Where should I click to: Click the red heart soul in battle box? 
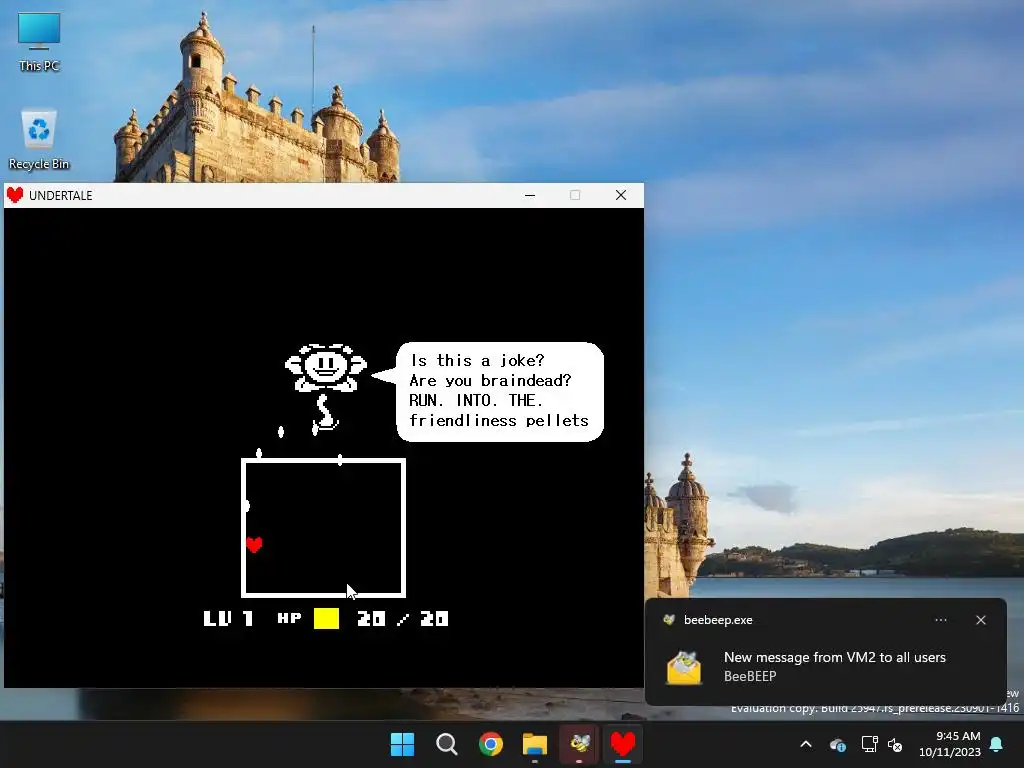254,544
